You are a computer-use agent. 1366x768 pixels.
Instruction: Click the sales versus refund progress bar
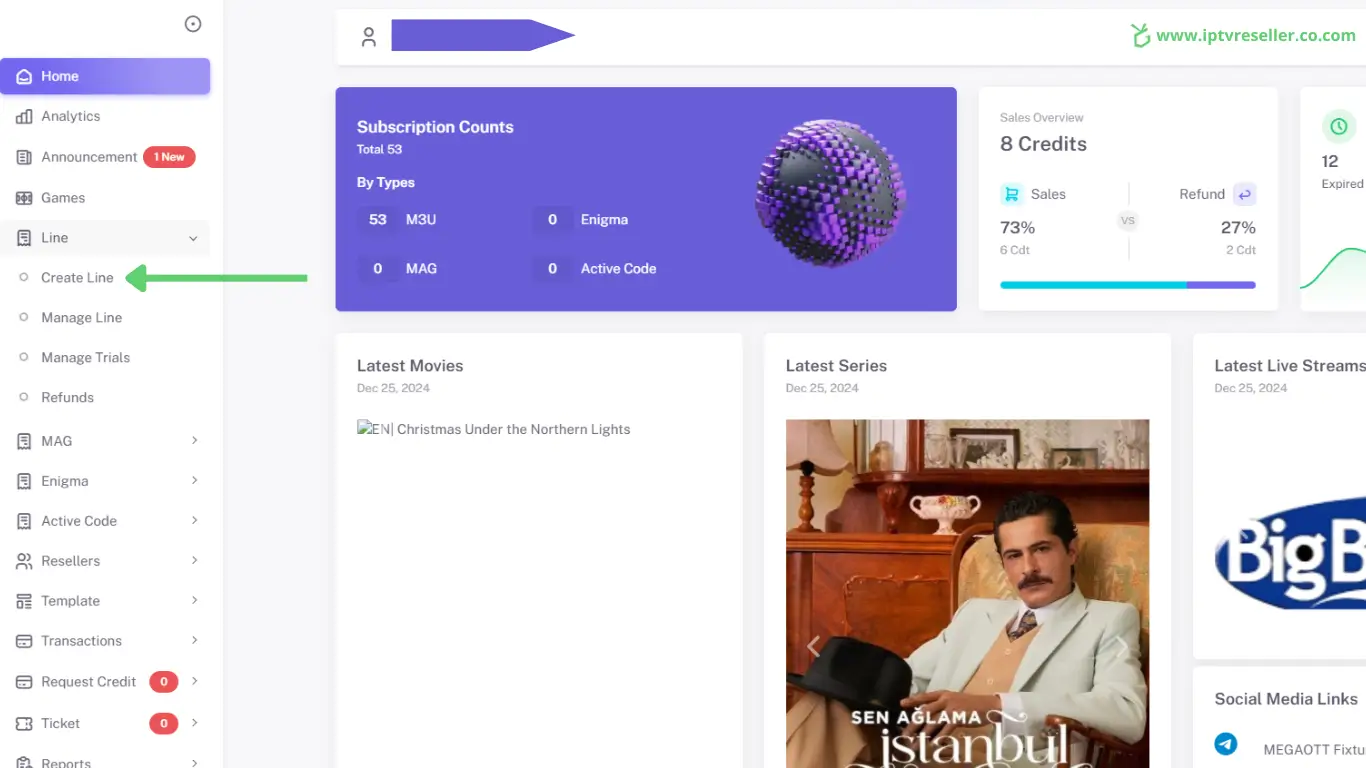(x=1127, y=285)
